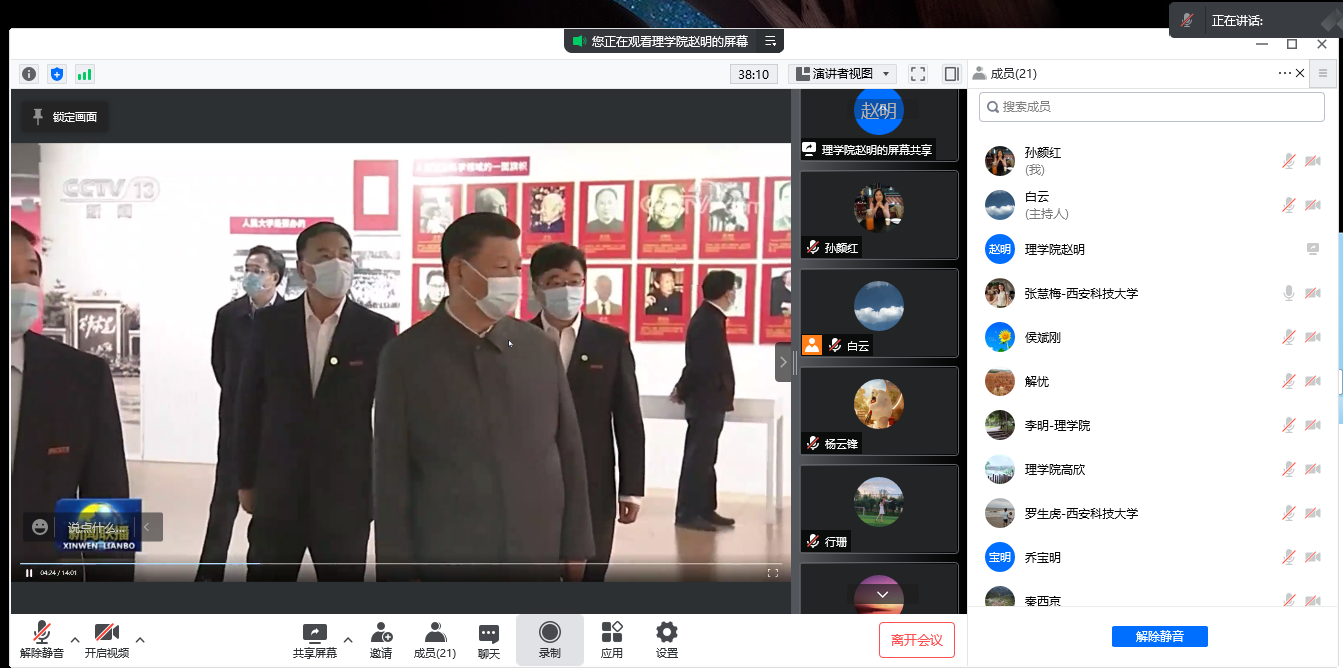Click the blue 解除静音 button in members panel
The image size is (1343, 668).
tap(1160, 636)
